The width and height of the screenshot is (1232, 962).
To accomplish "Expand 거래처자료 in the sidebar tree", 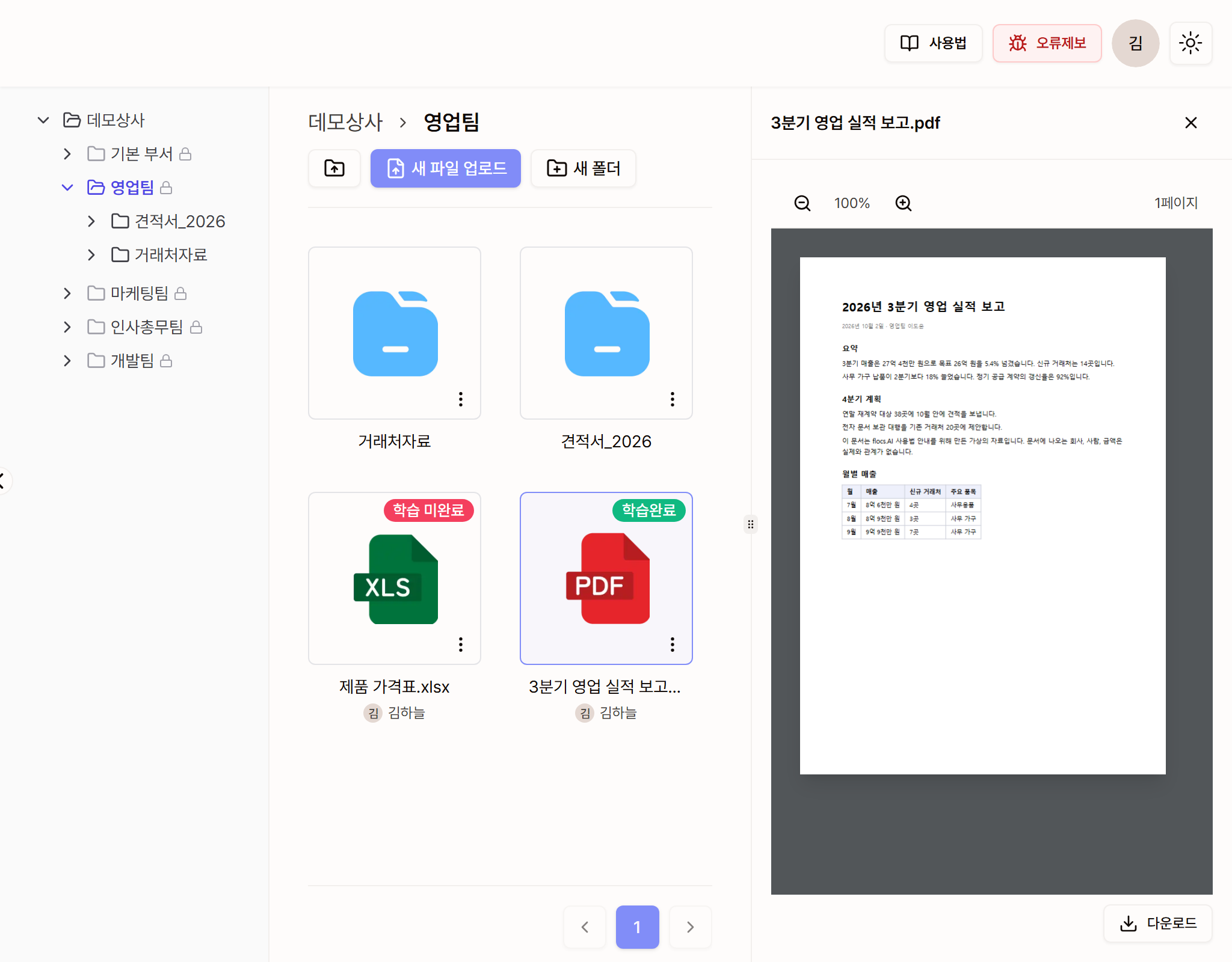I will tap(91, 255).
